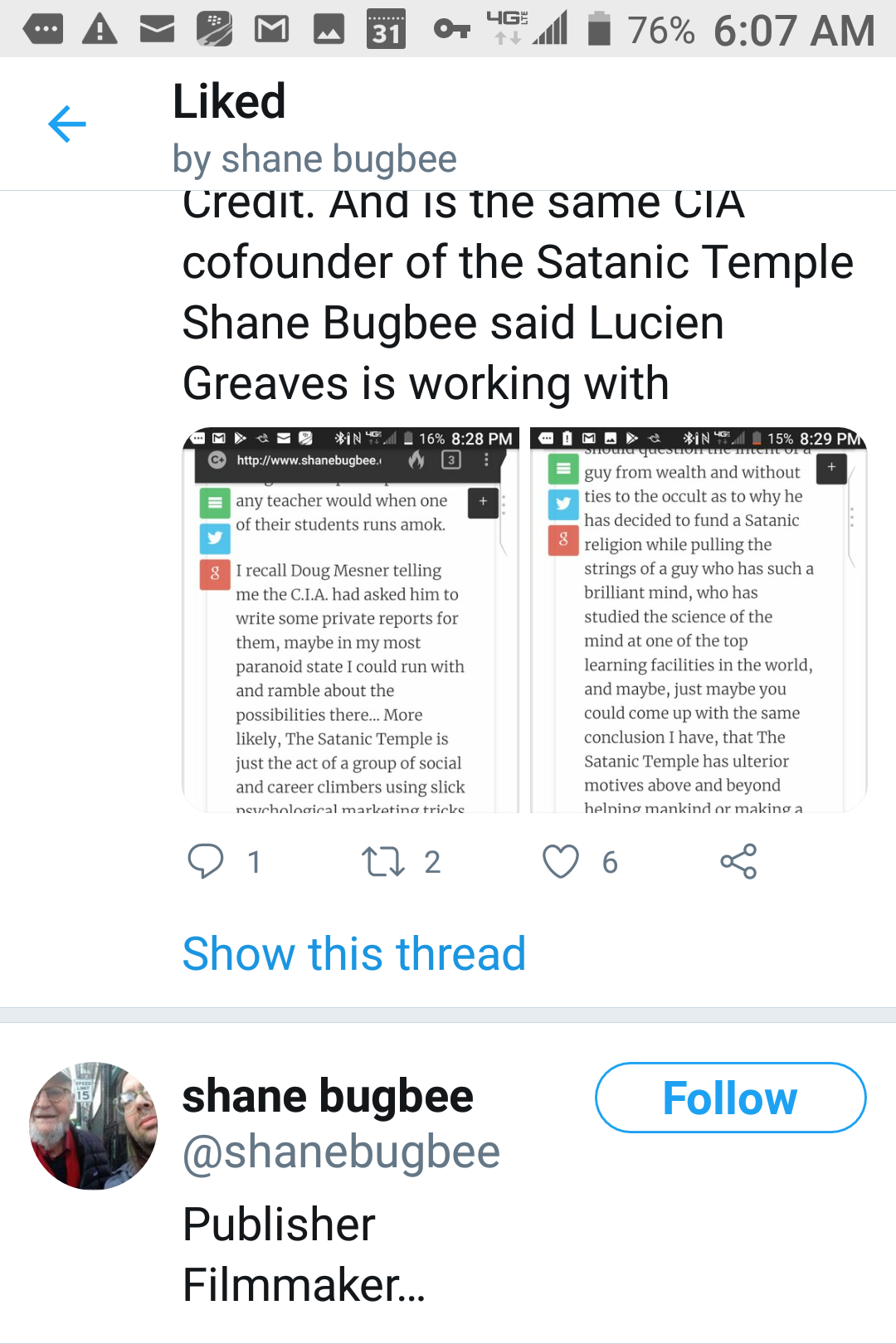
Task: Tap the warning triangle status icon
Action: coord(100,30)
